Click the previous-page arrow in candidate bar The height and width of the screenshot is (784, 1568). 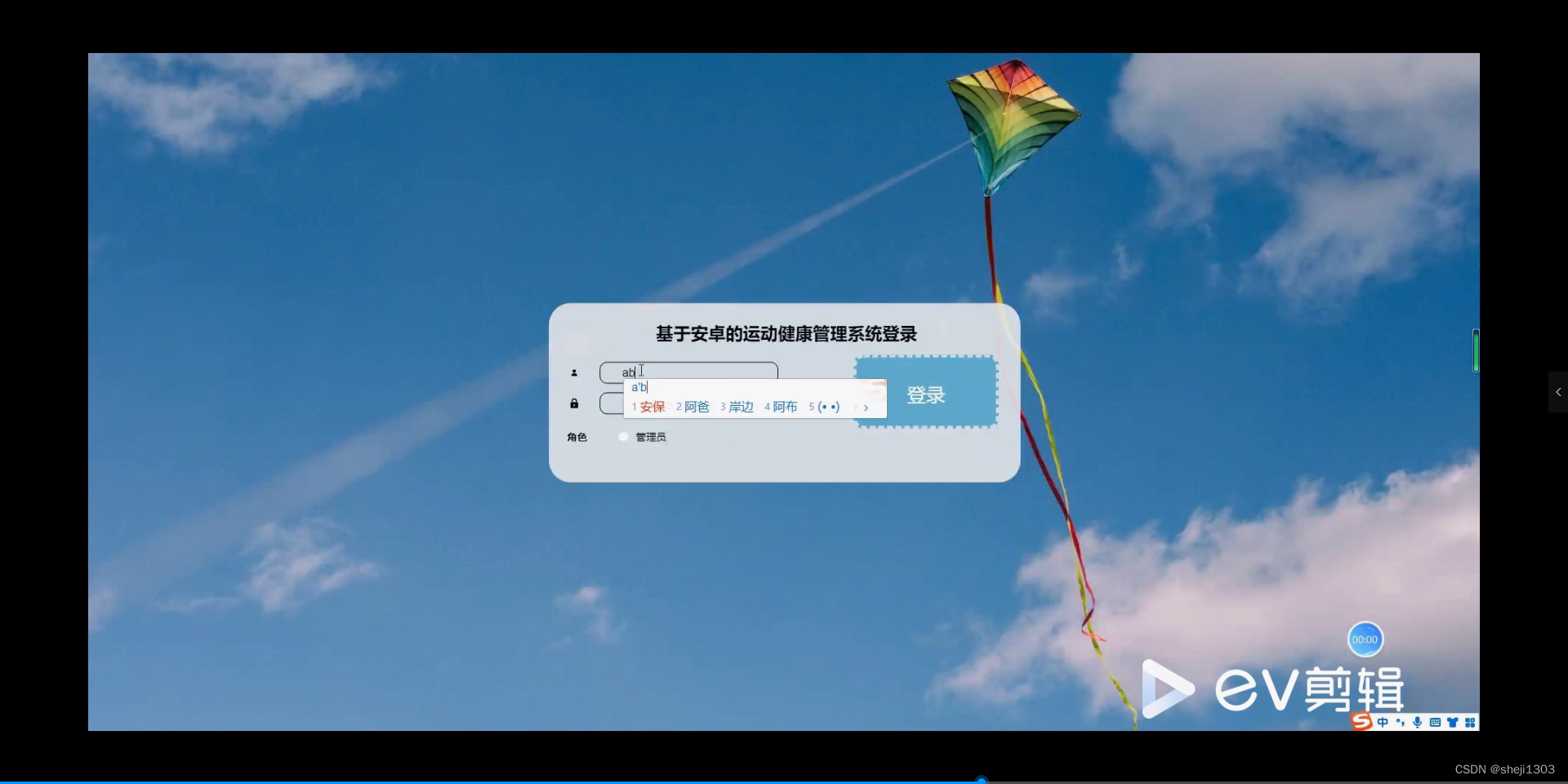tap(856, 407)
